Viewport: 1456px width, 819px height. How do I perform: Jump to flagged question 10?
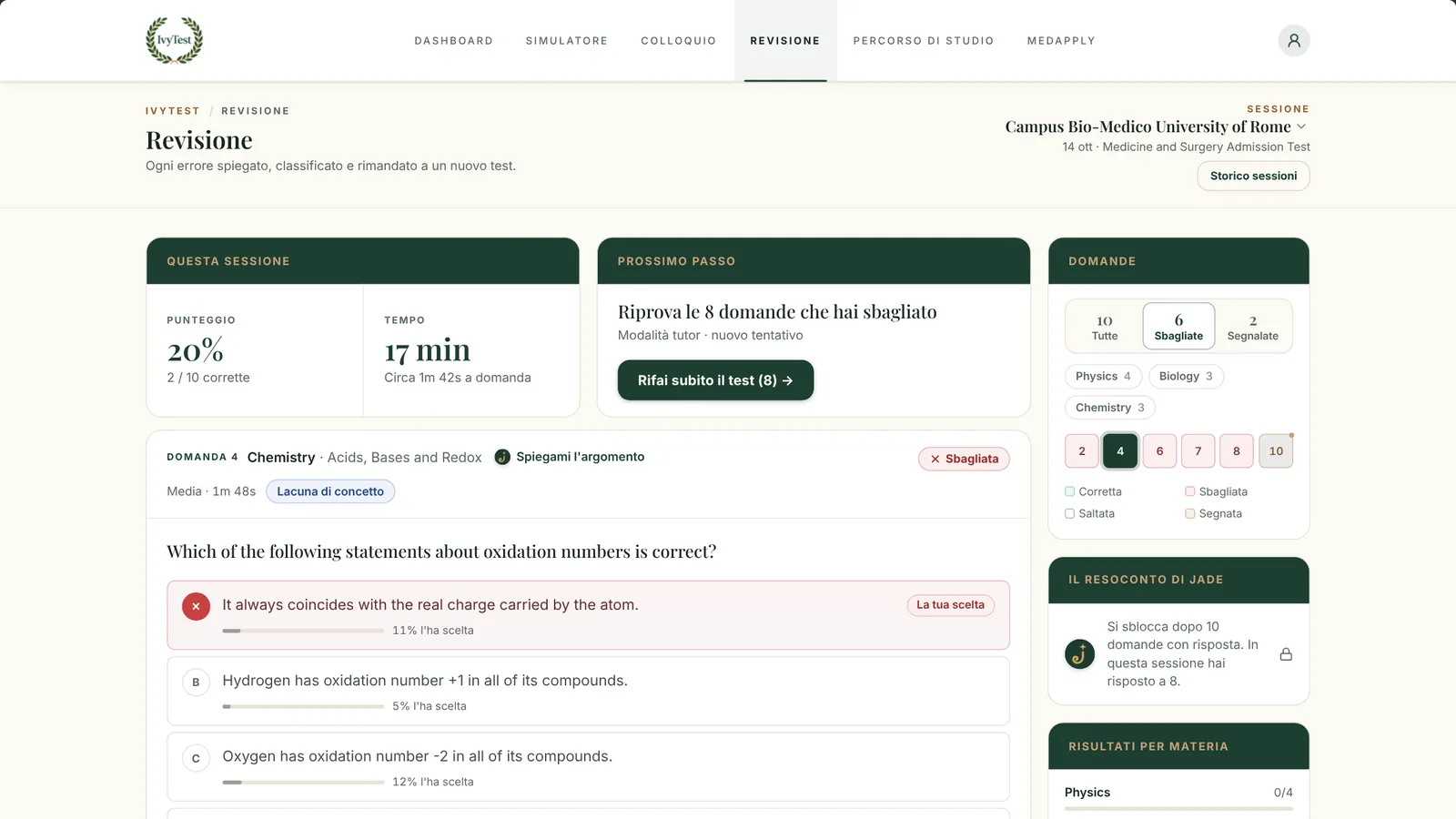tap(1276, 450)
